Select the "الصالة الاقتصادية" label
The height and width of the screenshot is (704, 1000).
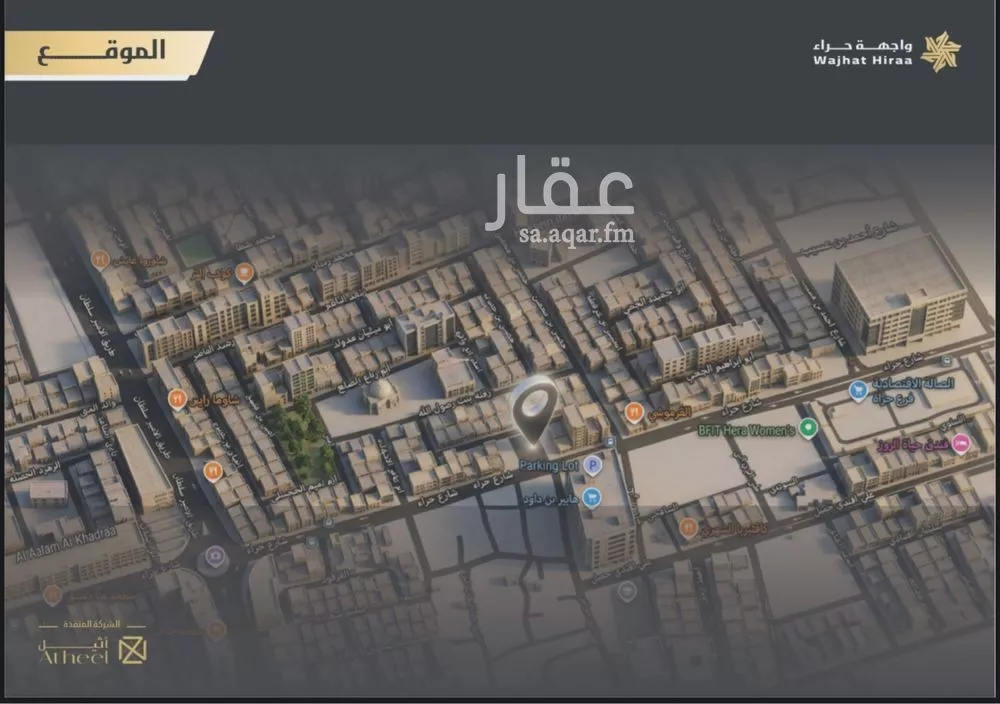(913, 383)
